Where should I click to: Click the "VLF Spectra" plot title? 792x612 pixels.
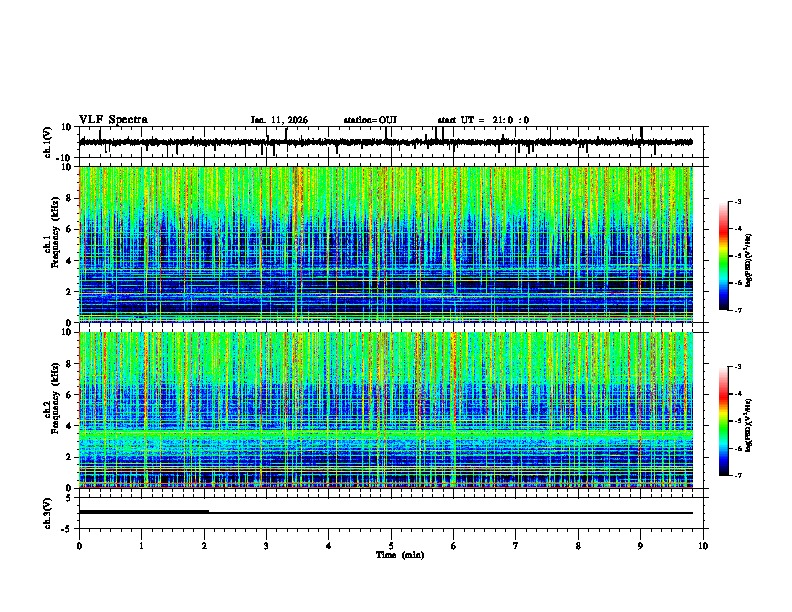tap(113, 120)
